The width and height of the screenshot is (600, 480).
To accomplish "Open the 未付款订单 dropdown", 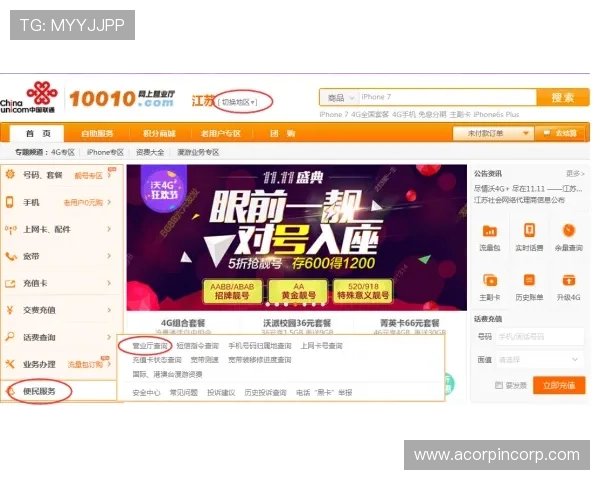I will (493, 134).
